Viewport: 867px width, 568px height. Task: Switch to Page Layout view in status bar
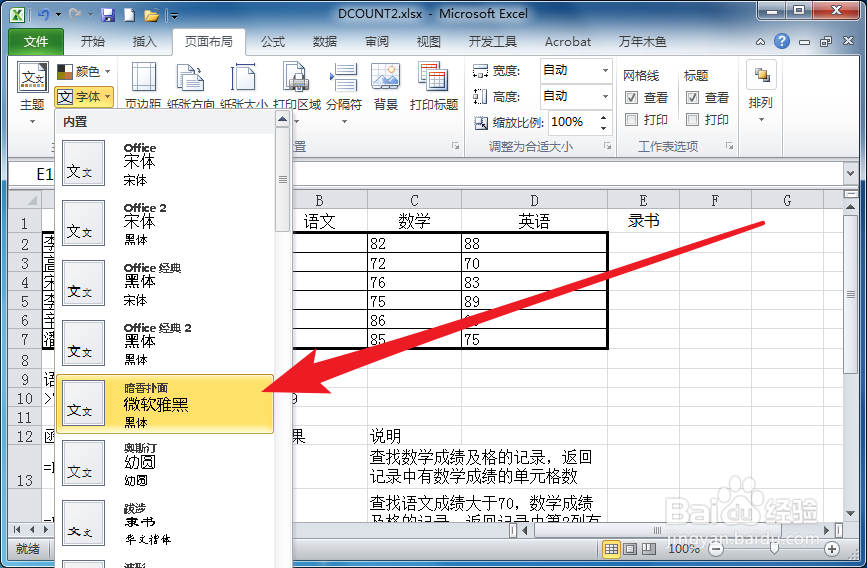(630, 549)
